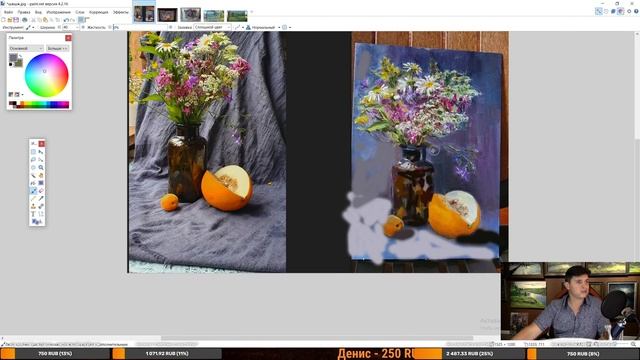Select the Gradient tool

(41, 183)
